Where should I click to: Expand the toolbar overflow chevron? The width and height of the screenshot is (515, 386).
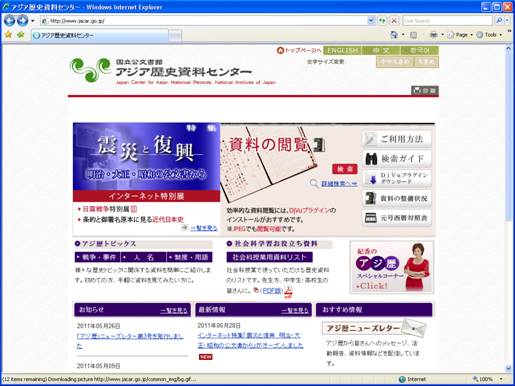pyautogui.click(x=510, y=31)
